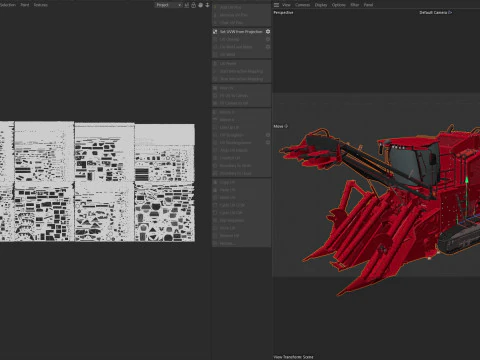Click the down-arrow icon in texture view header

[207, 5]
